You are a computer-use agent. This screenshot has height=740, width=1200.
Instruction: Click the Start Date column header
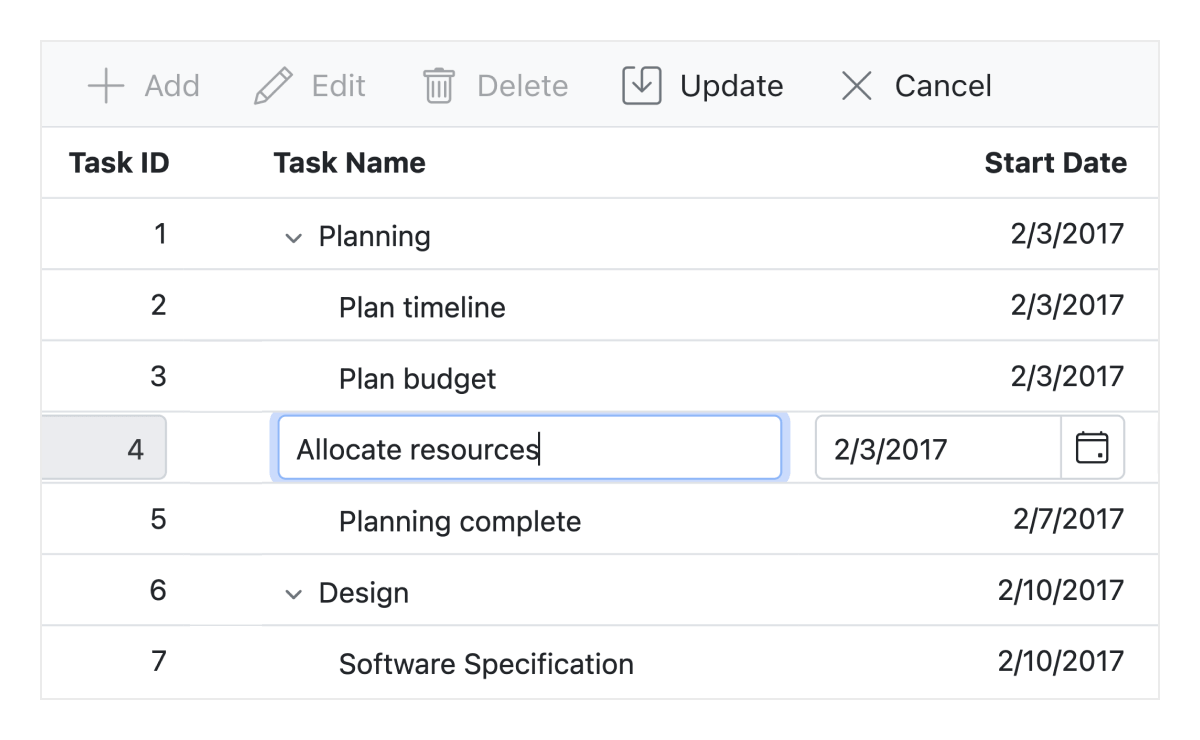(1055, 162)
